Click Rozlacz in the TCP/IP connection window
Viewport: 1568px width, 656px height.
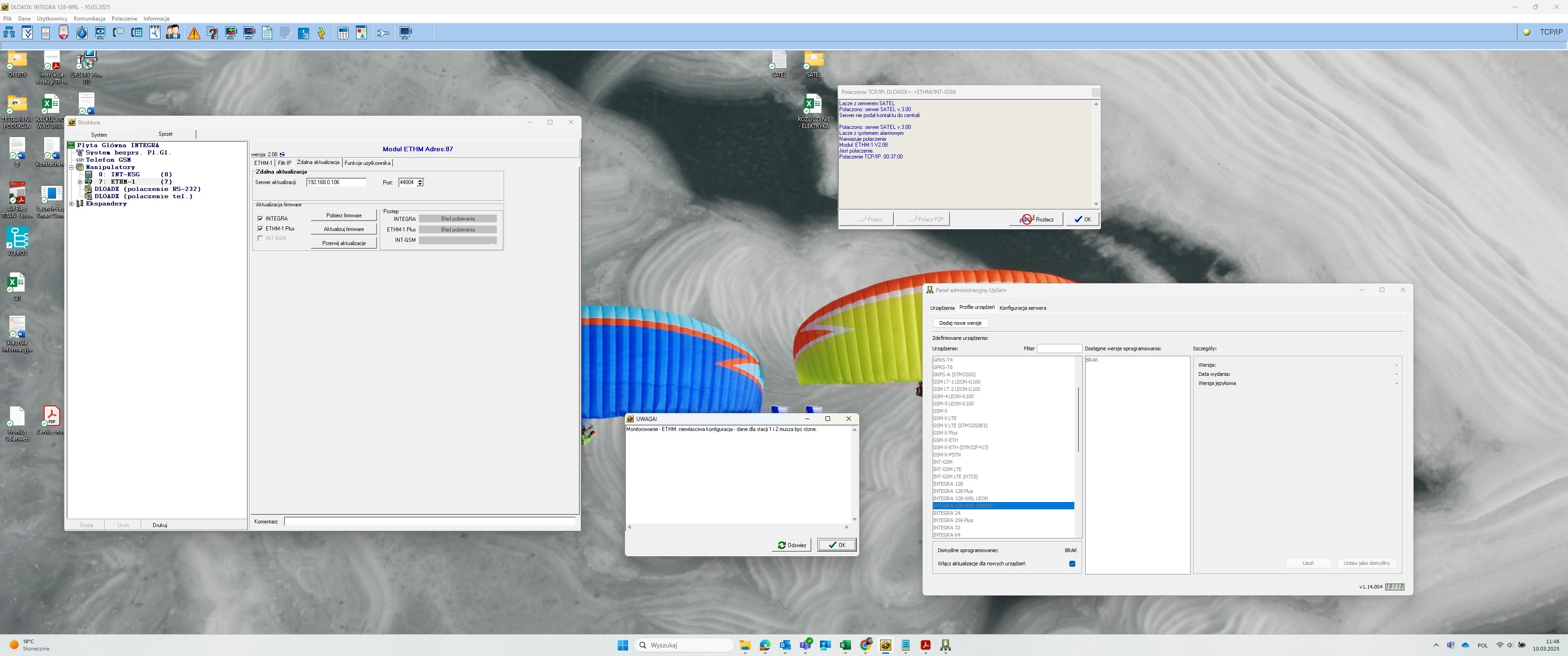[1037, 219]
